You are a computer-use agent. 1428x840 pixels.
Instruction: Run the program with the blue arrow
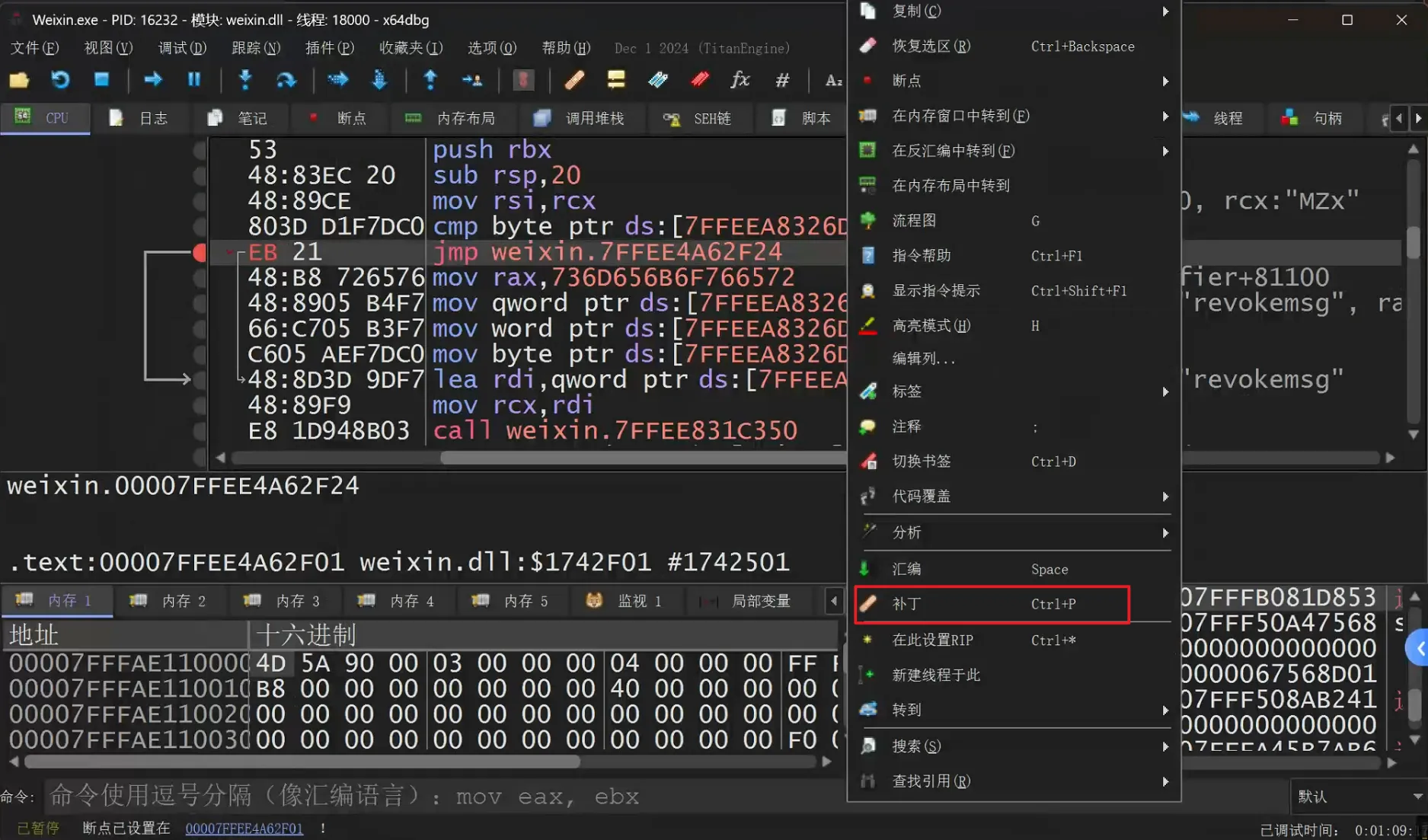153,80
